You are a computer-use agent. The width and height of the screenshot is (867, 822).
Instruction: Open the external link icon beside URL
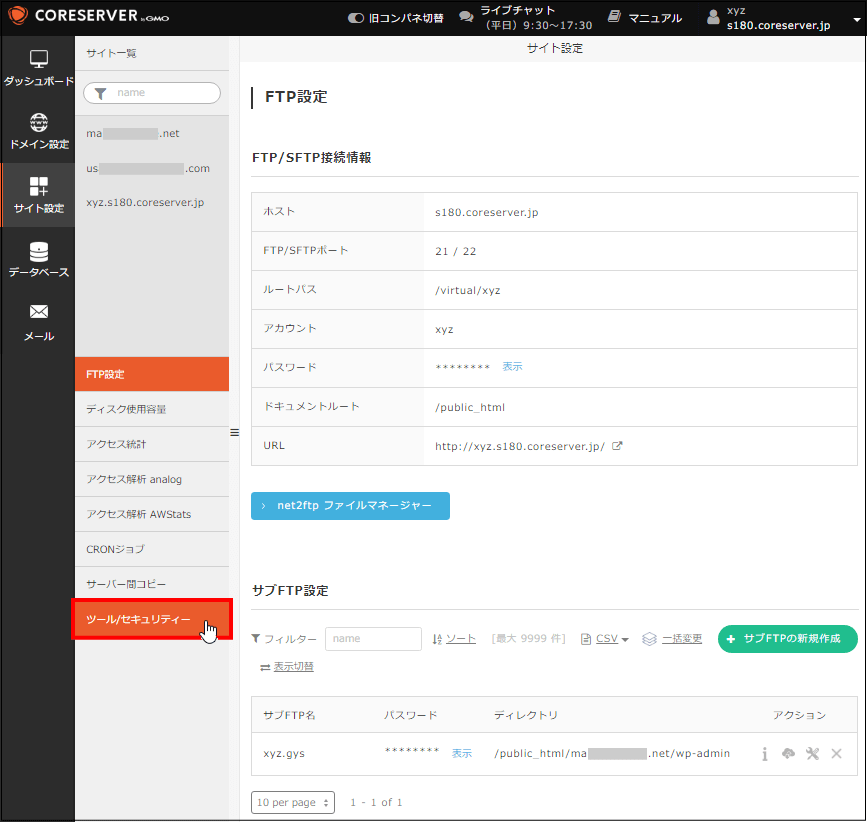617,446
